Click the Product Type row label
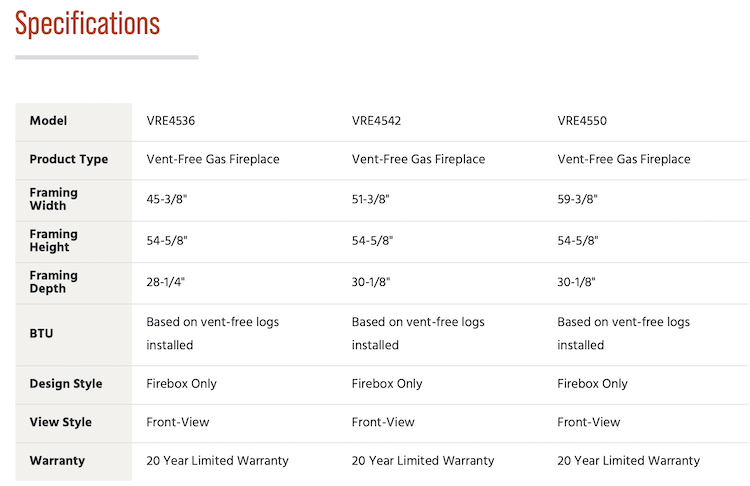 [x=69, y=159]
